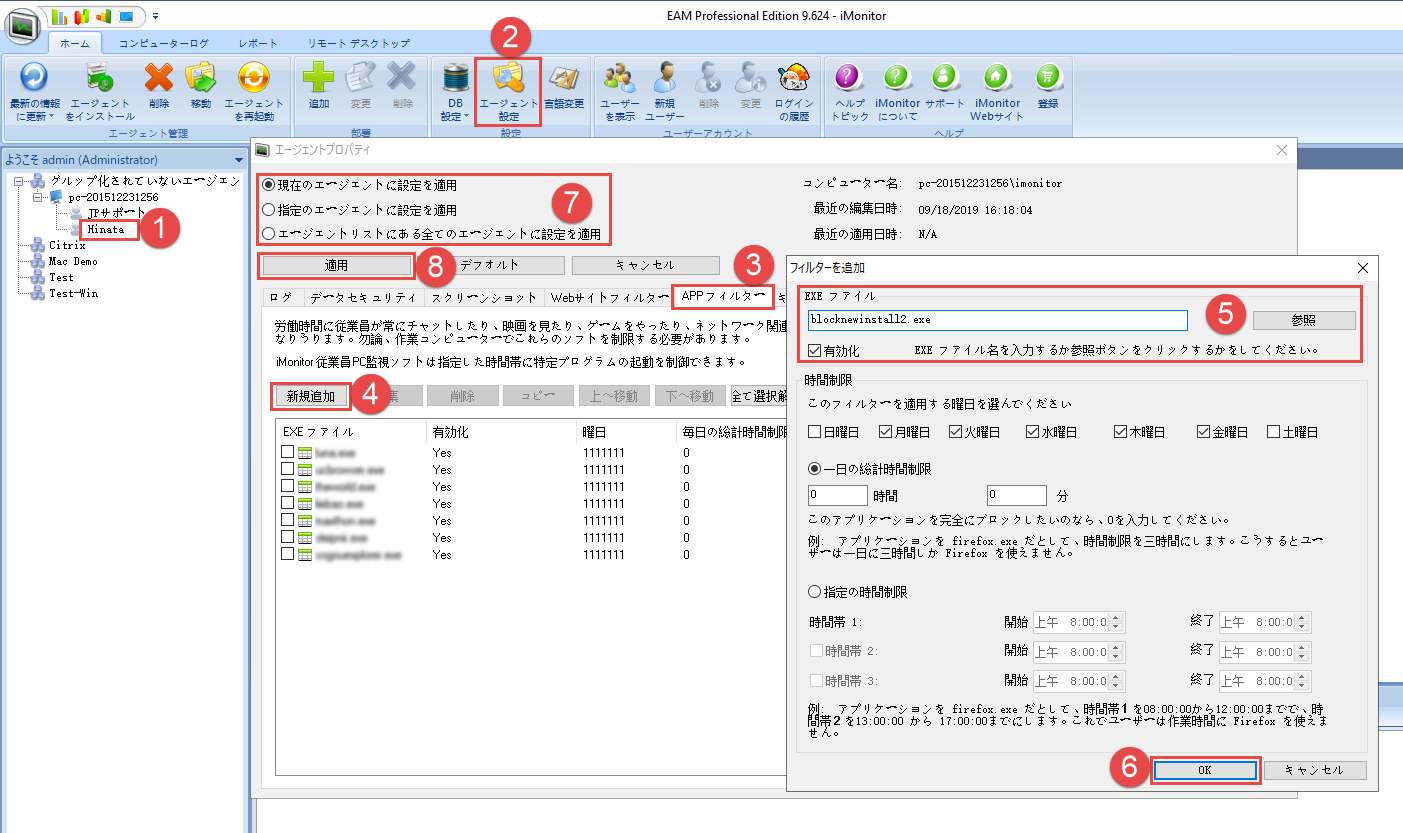Enable the 土曜日 checkbox
The image size is (1403, 833).
pos(1273,432)
